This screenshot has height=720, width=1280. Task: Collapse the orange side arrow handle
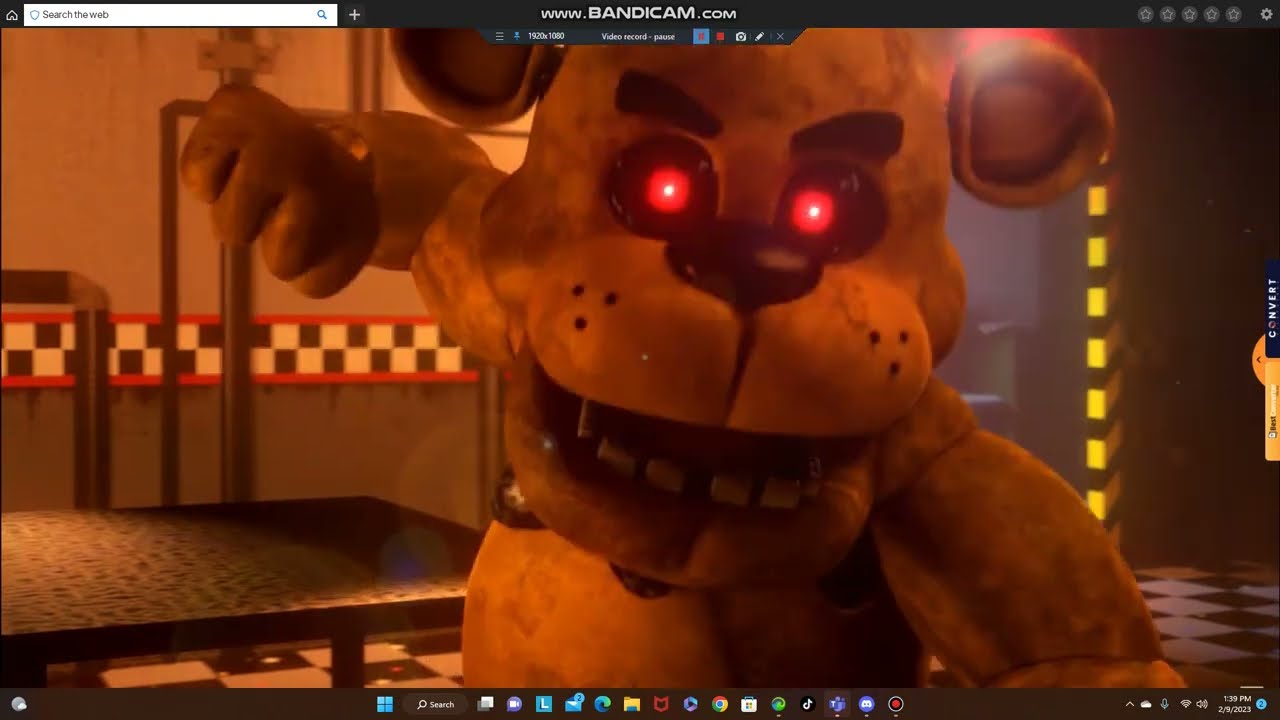1259,360
